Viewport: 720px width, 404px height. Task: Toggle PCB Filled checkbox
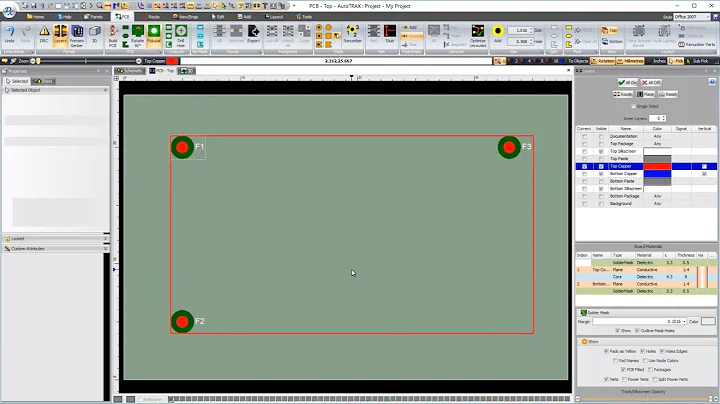(623, 370)
